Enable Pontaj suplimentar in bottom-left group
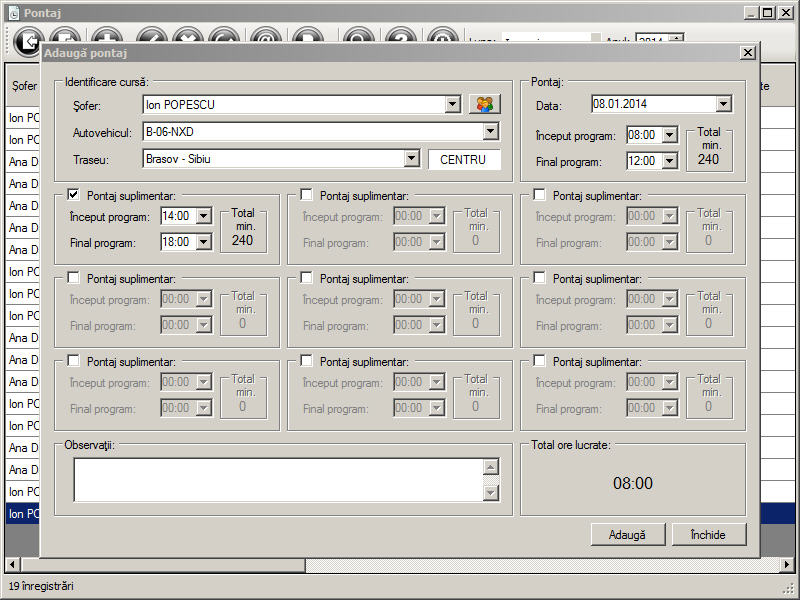Viewport: 800px width, 600px height. pos(73,361)
